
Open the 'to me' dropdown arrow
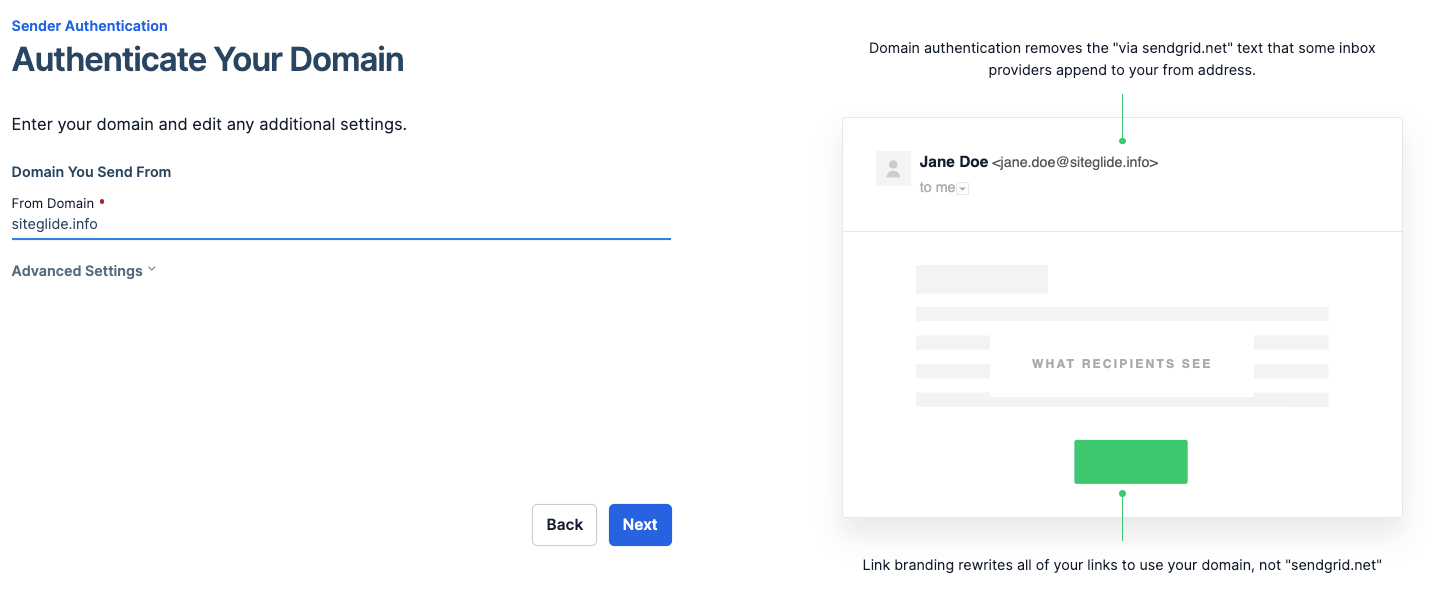point(962,189)
